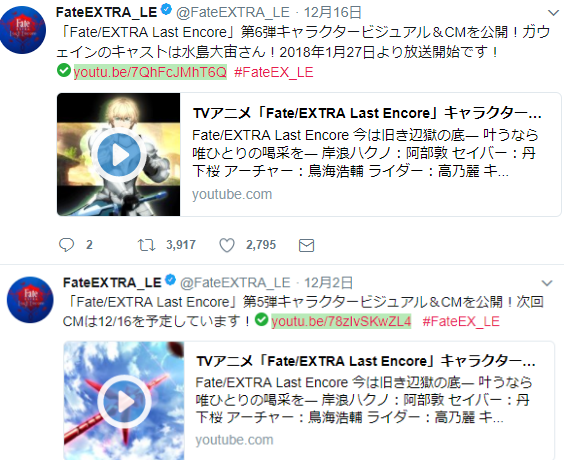Click the #FateEX_LE hashtag in the 12月2日 tweet
The height and width of the screenshot is (460, 564).
(461, 321)
